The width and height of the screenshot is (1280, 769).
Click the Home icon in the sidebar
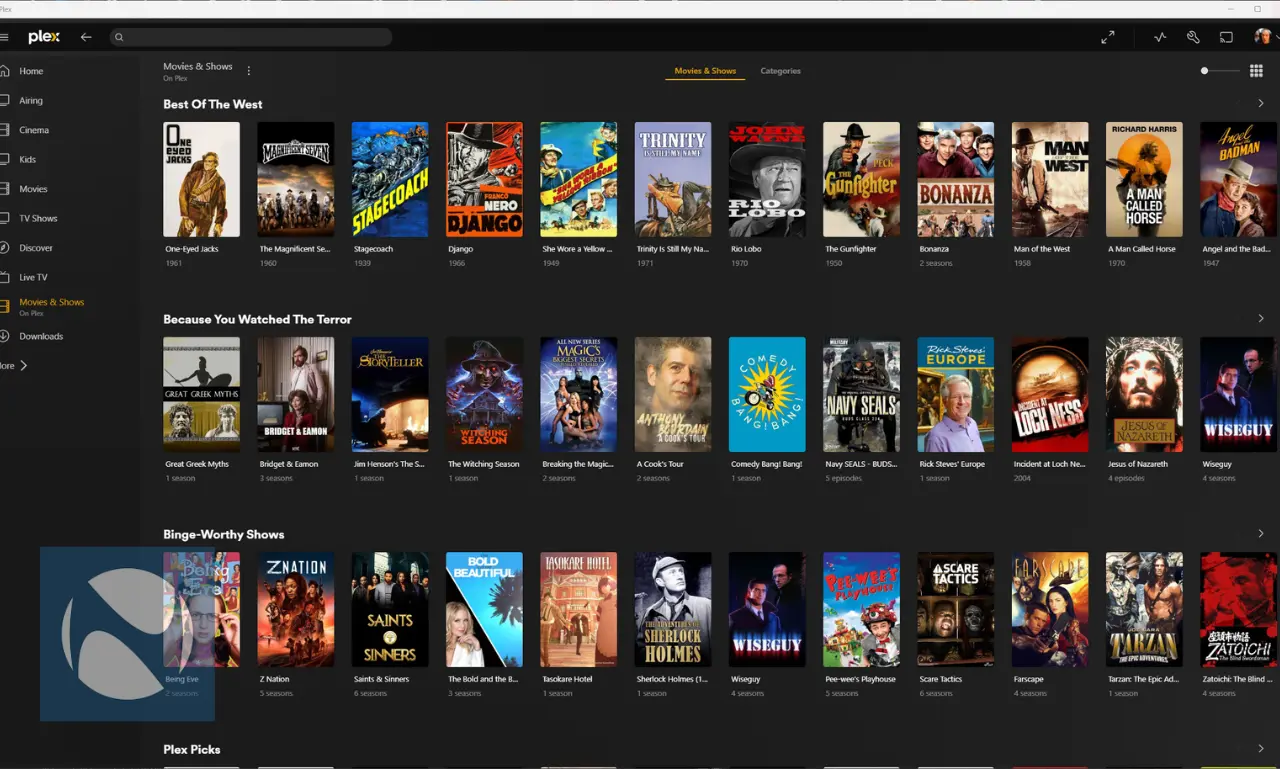(5, 71)
